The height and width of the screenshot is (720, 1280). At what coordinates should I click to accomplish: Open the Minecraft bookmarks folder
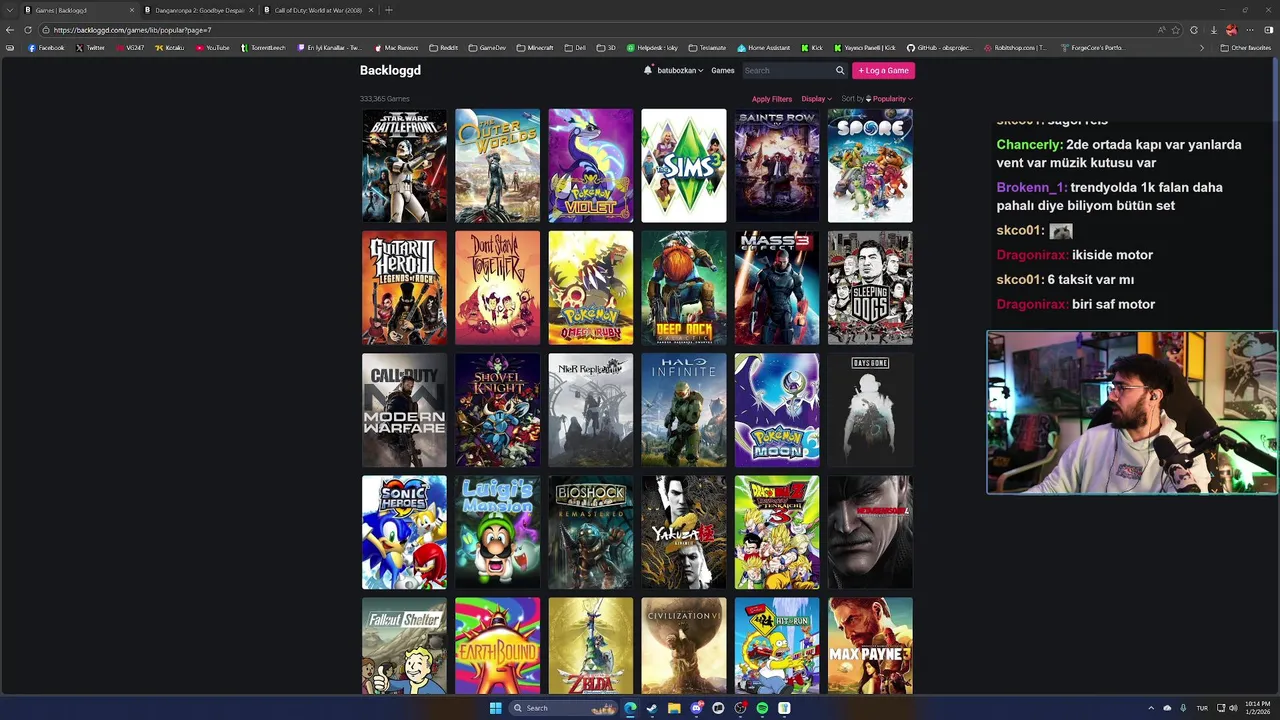coord(535,48)
